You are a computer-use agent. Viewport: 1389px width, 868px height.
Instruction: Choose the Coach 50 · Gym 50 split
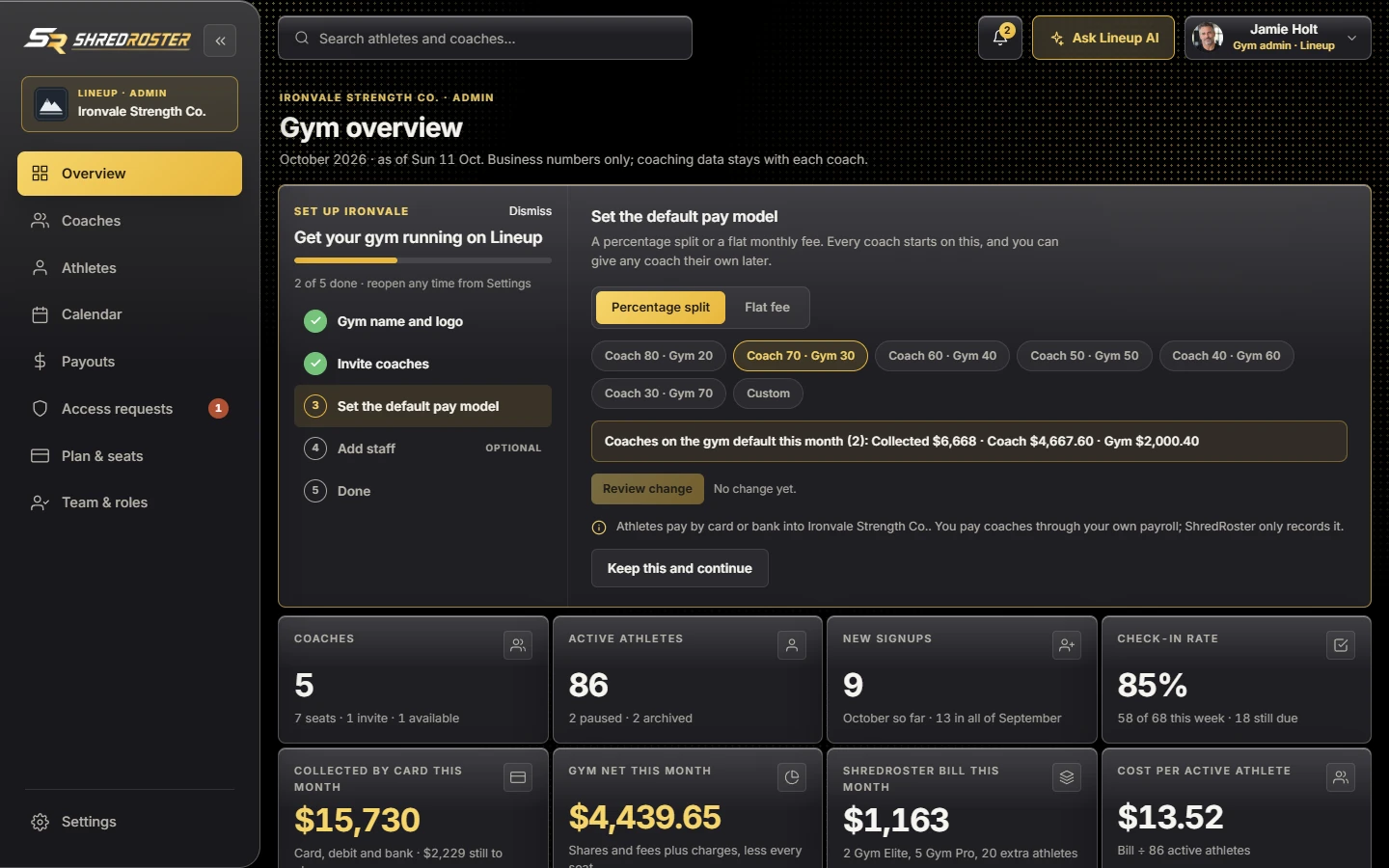1084,356
